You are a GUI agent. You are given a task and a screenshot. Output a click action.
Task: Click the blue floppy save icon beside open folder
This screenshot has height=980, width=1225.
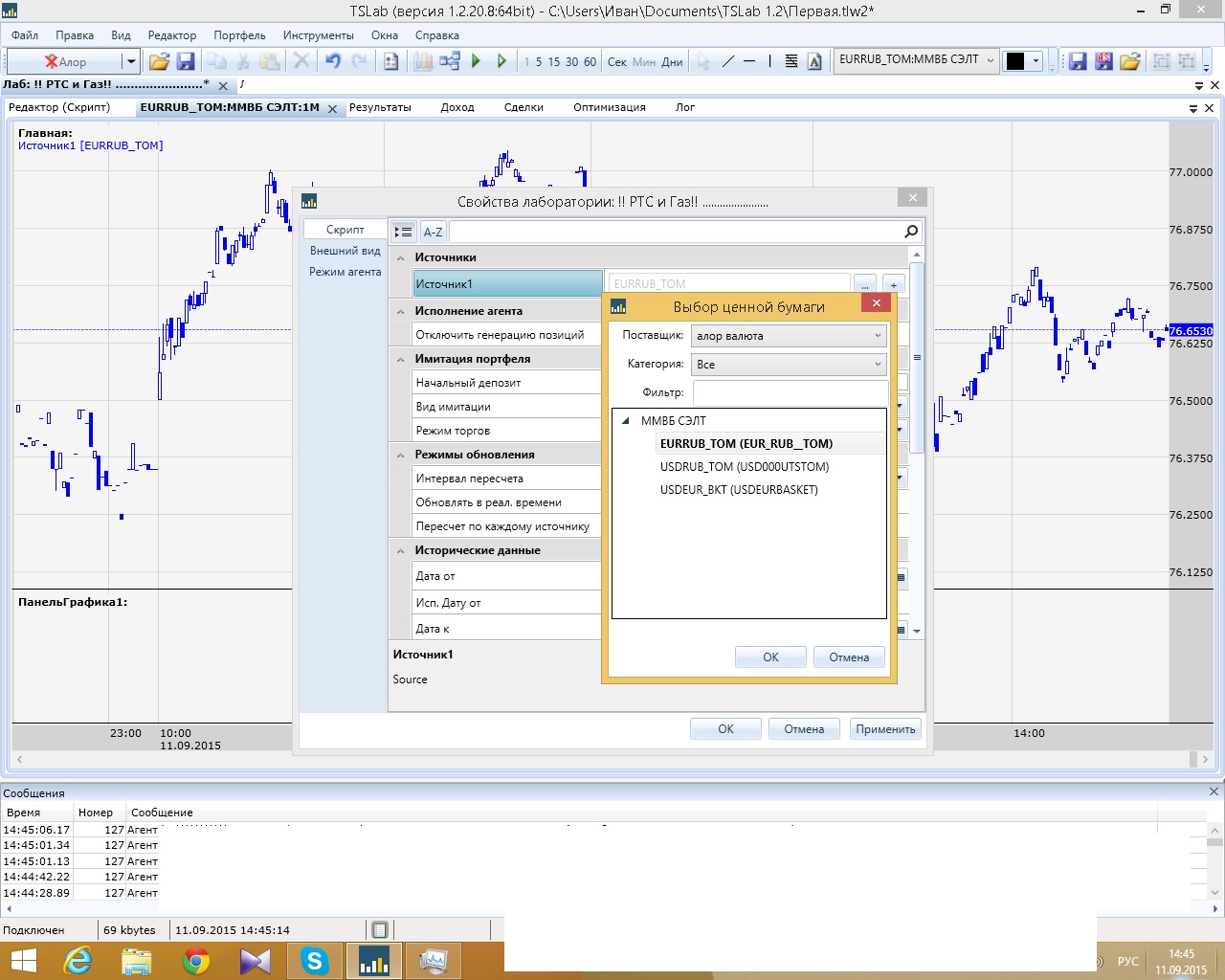tap(186, 61)
